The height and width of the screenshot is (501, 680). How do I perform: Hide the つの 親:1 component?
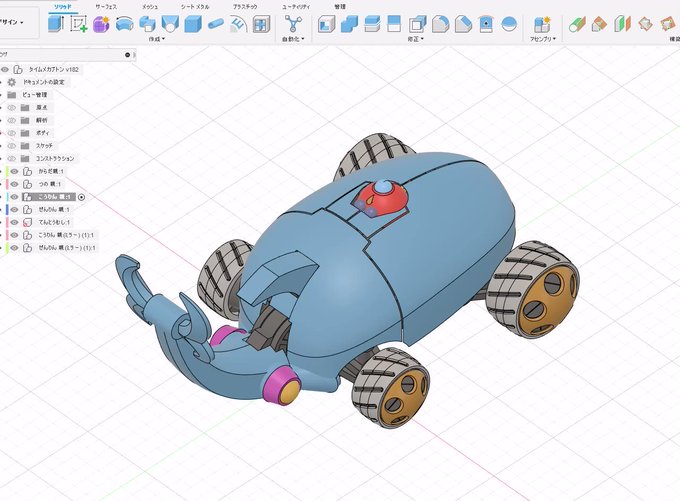click(x=14, y=184)
